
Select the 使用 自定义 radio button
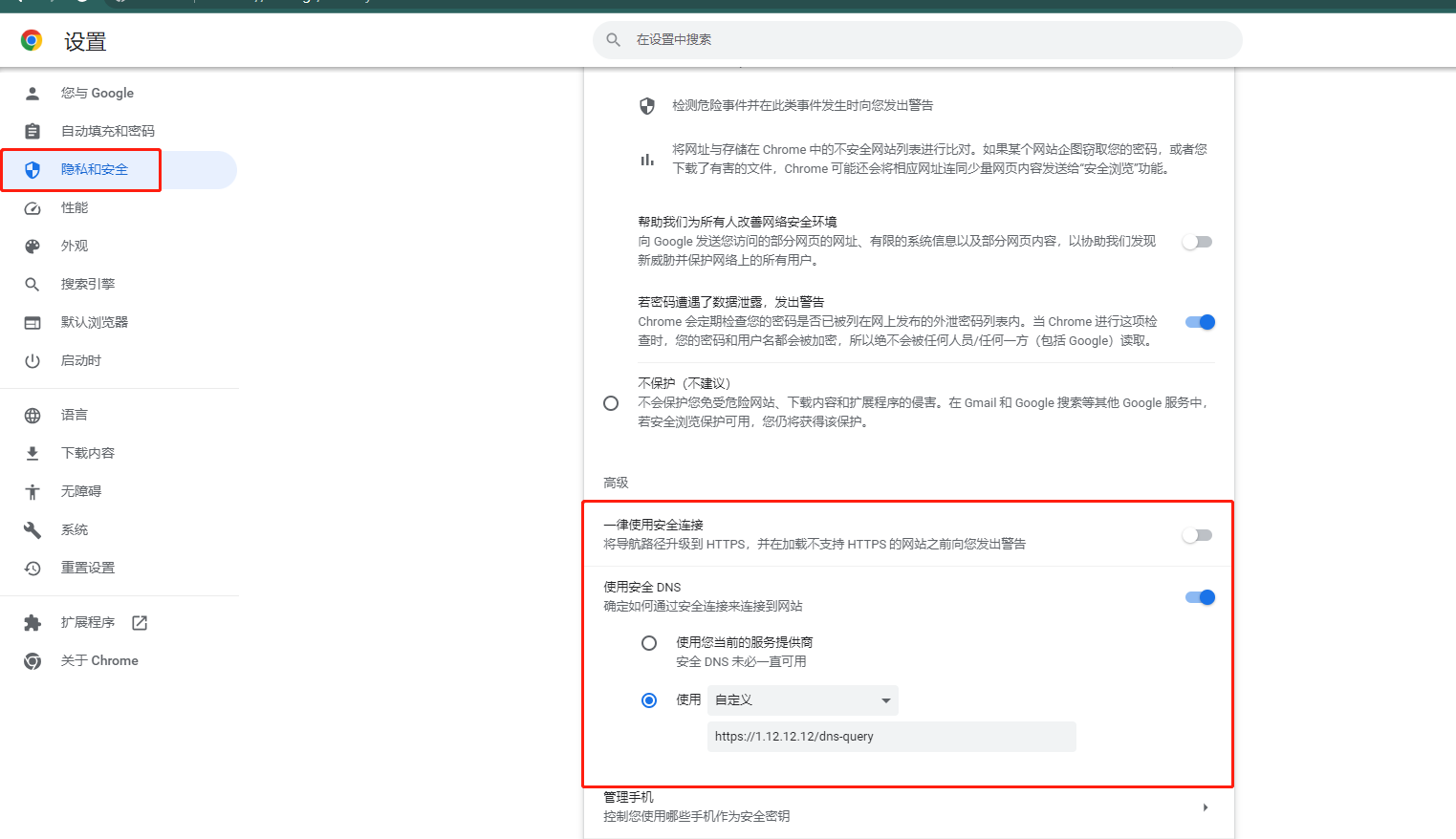(x=649, y=700)
